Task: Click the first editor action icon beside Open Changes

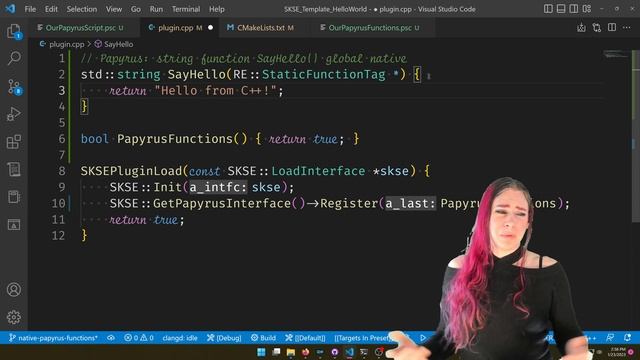Action: [581, 27]
